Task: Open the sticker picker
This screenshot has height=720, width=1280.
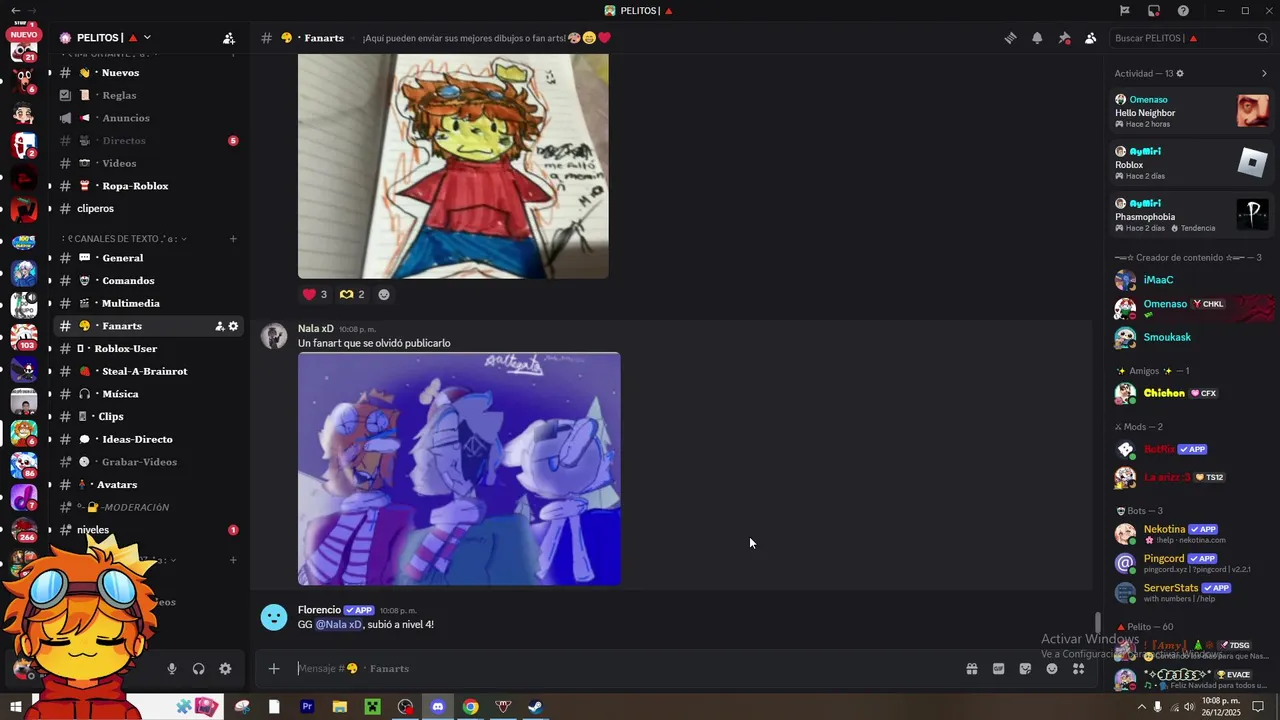Action: click(x=1025, y=668)
